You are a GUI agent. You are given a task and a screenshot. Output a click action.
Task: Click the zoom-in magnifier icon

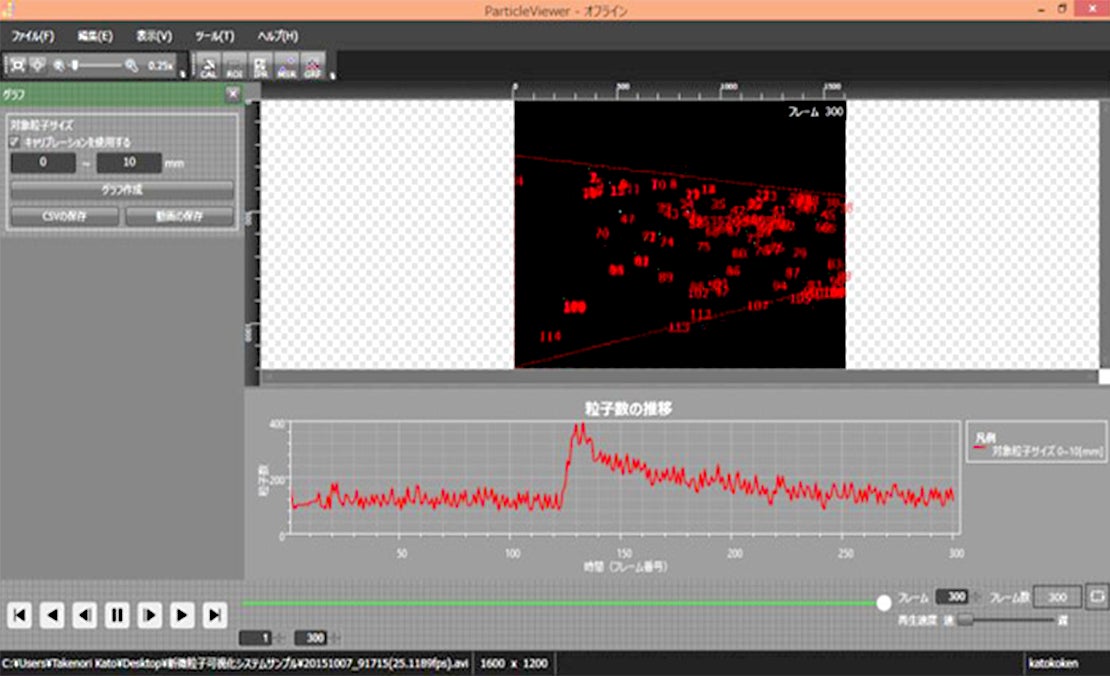click(131, 65)
